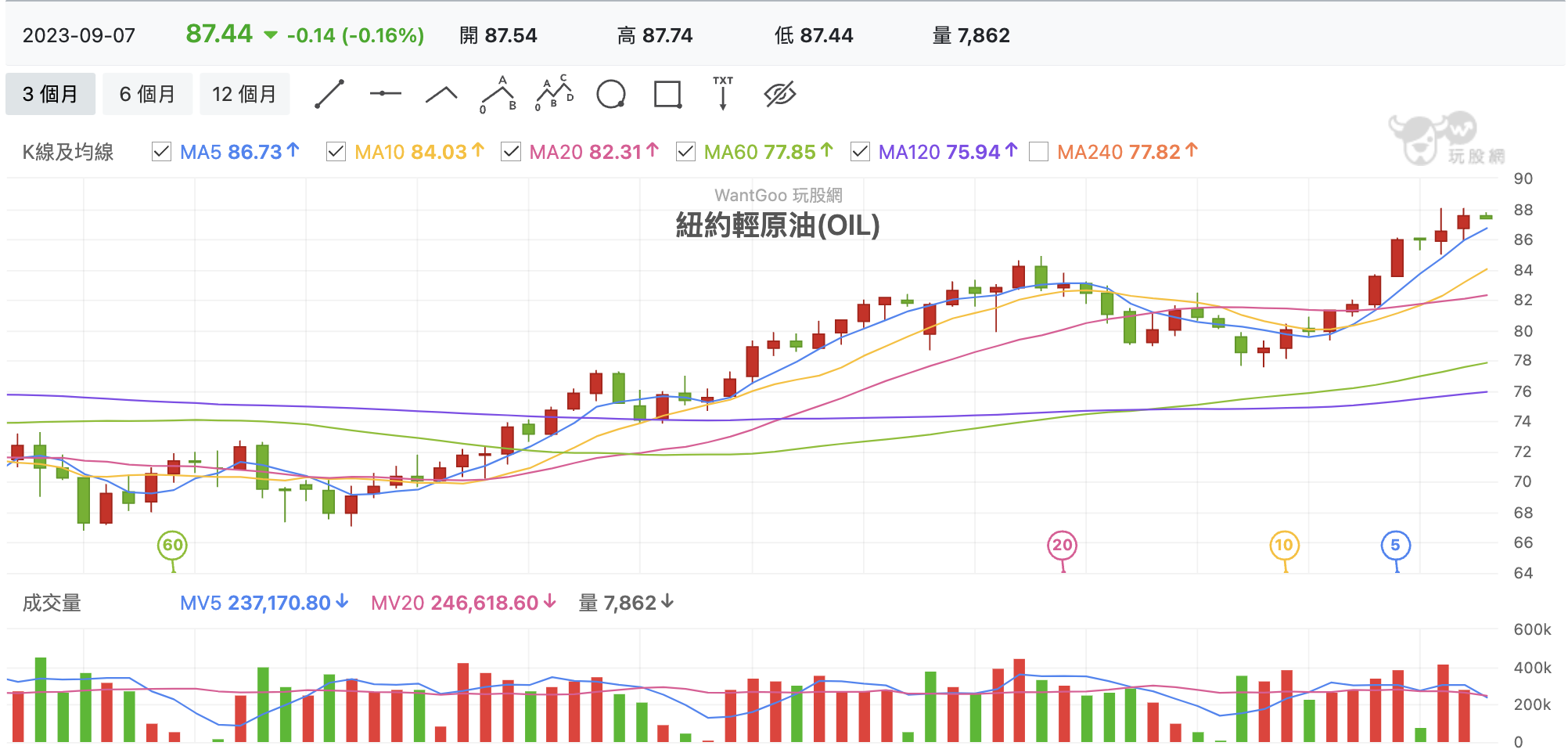Uncheck the MA120 moving average checkbox
Viewport: 1568px width, 753px height.
point(860,152)
